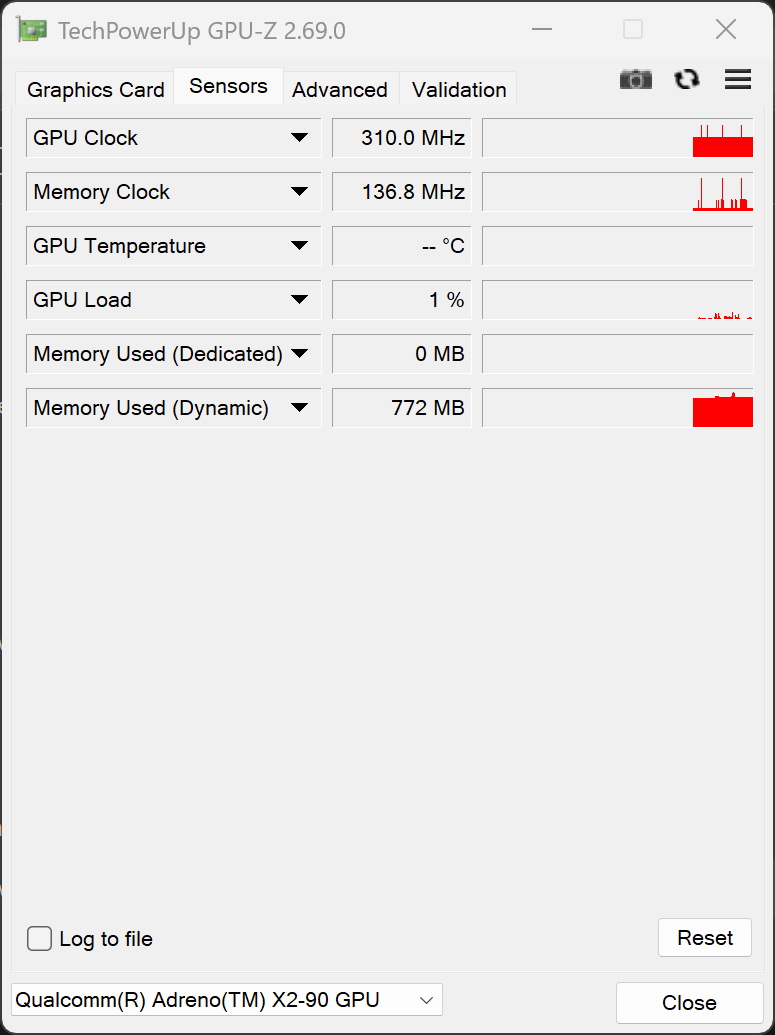This screenshot has width=775, height=1035.
Task: Click the Memory Used (Dynamic) graph
Action: pos(617,408)
